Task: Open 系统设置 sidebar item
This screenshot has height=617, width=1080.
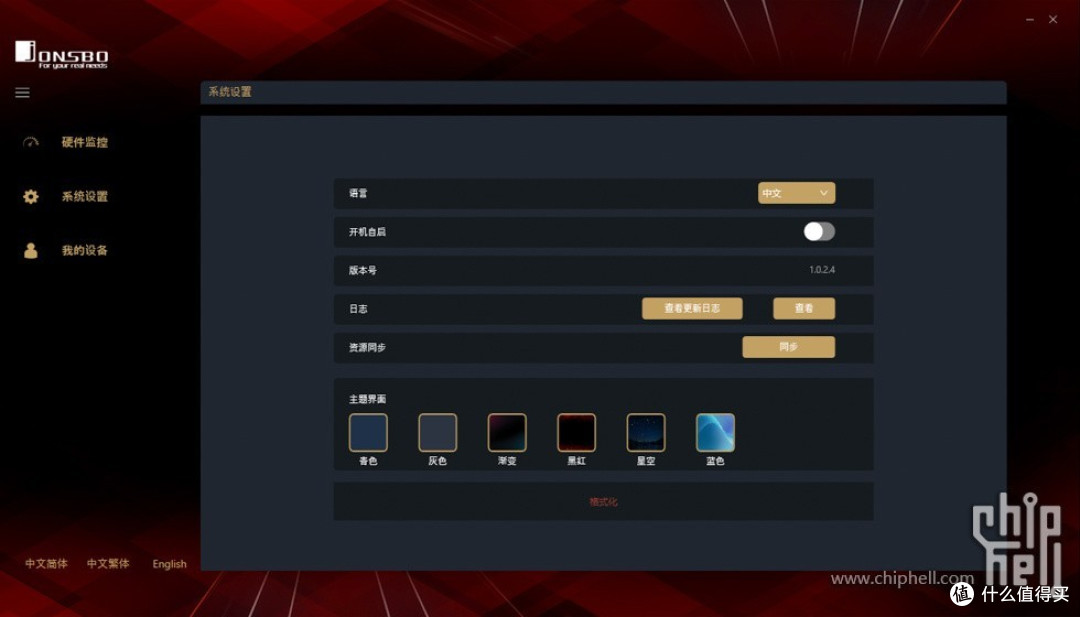Action: 85,196
